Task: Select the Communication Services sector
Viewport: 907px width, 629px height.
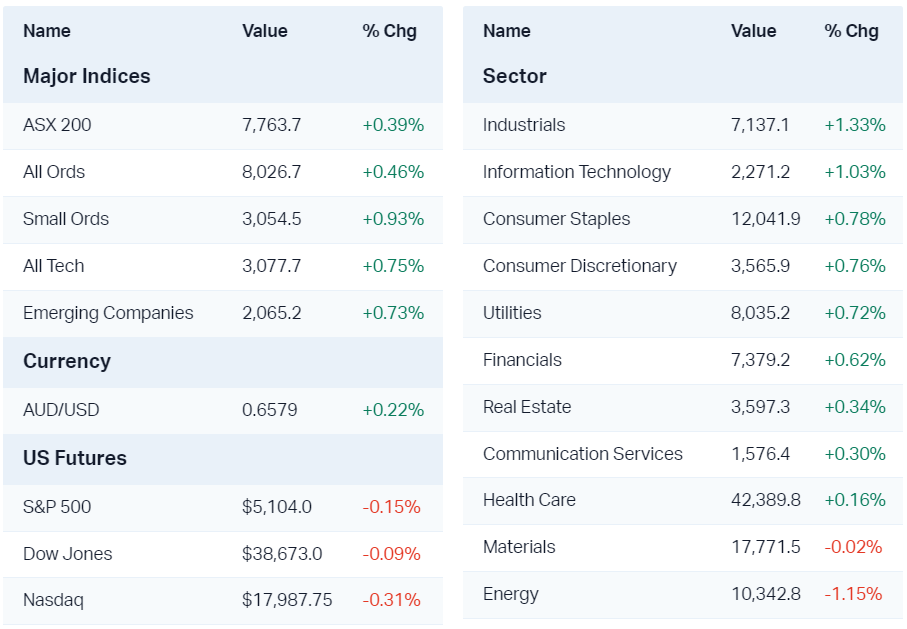Action: [x=583, y=454]
